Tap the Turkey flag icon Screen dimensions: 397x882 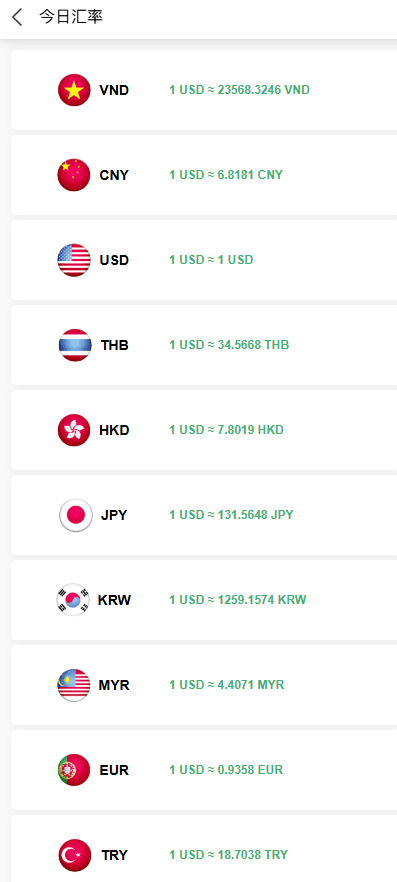click(75, 855)
